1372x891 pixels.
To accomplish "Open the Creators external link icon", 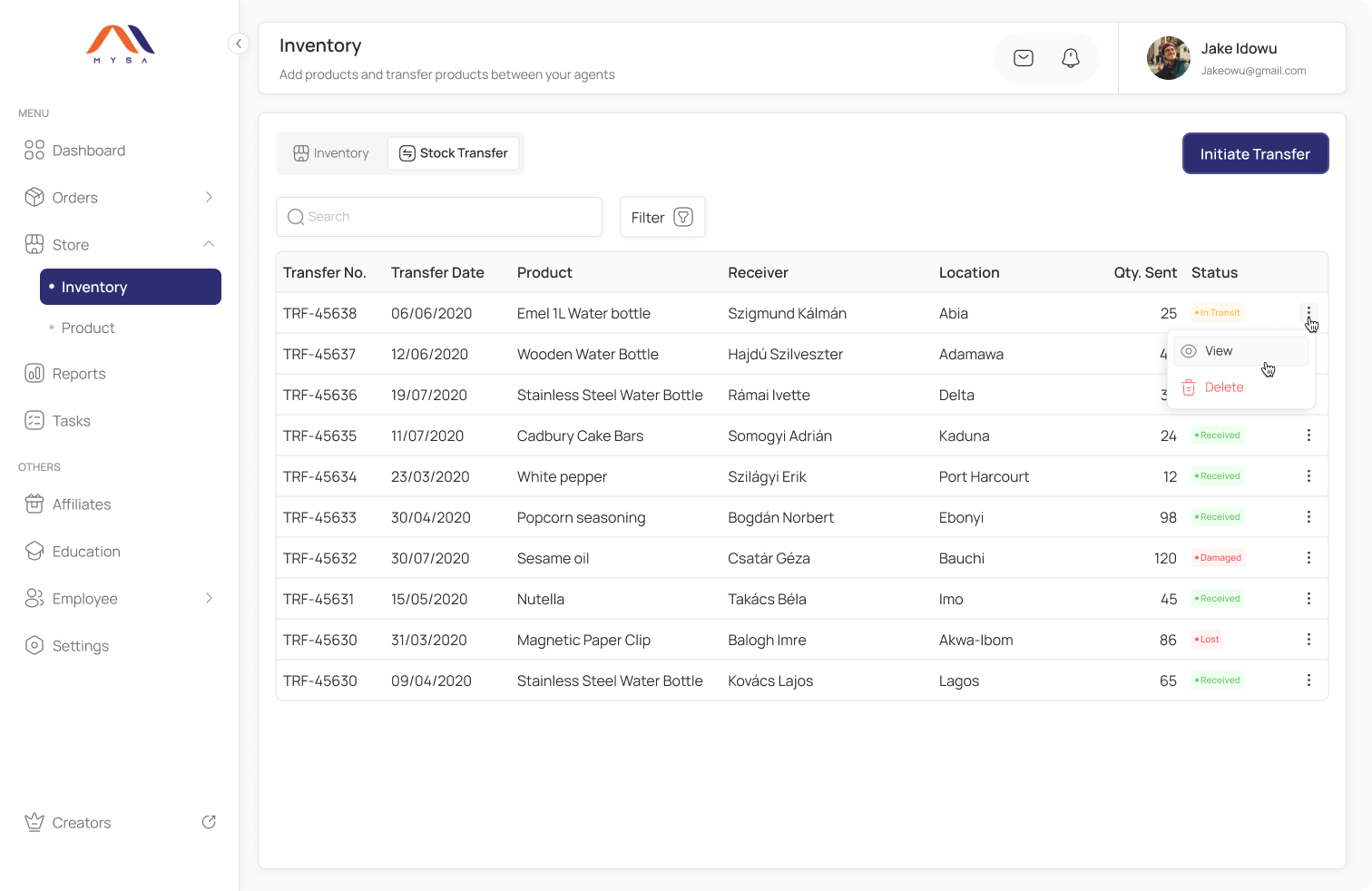I will (x=209, y=822).
